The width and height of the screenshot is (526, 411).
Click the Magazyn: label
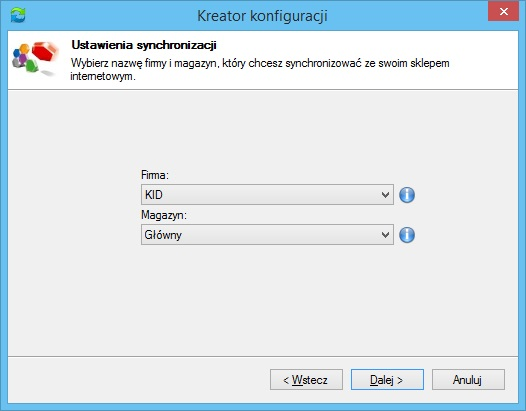(x=164, y=215)
